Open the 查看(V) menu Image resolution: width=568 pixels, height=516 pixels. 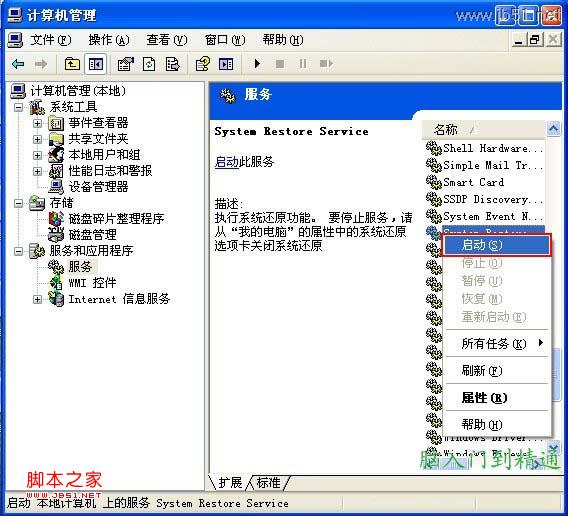pos(167,40)
